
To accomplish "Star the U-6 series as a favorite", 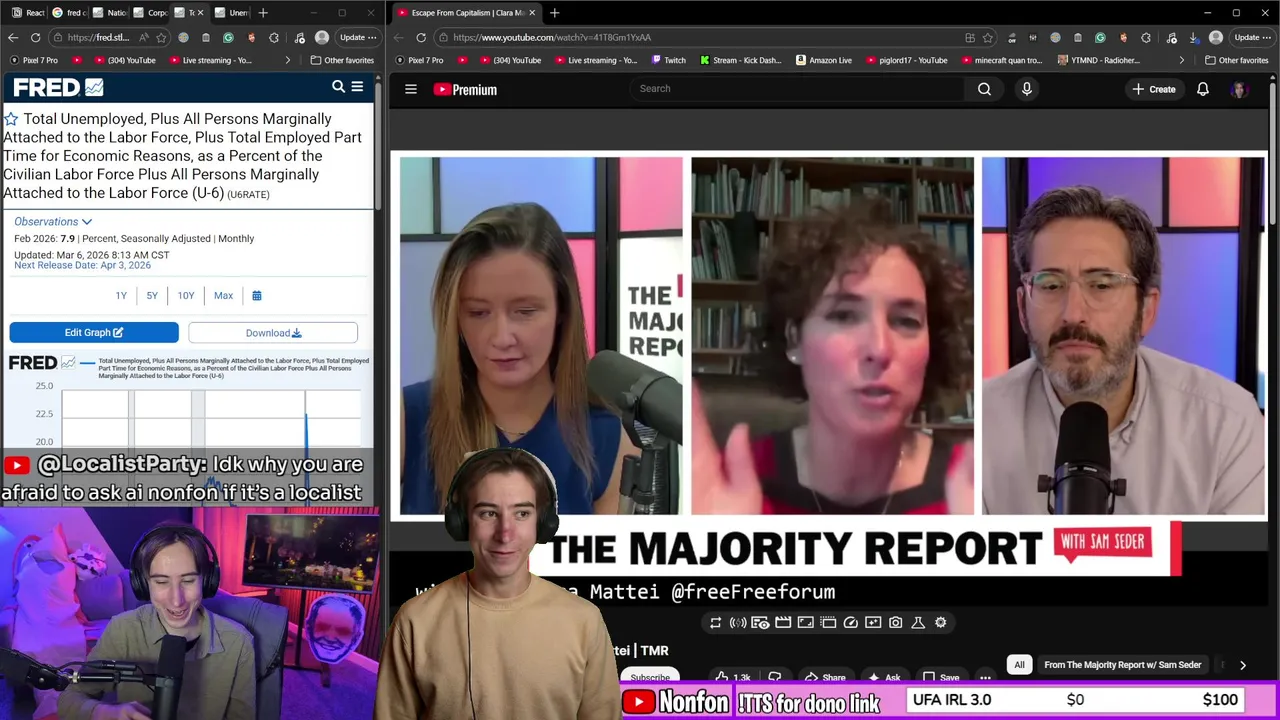I will point(11,119).
